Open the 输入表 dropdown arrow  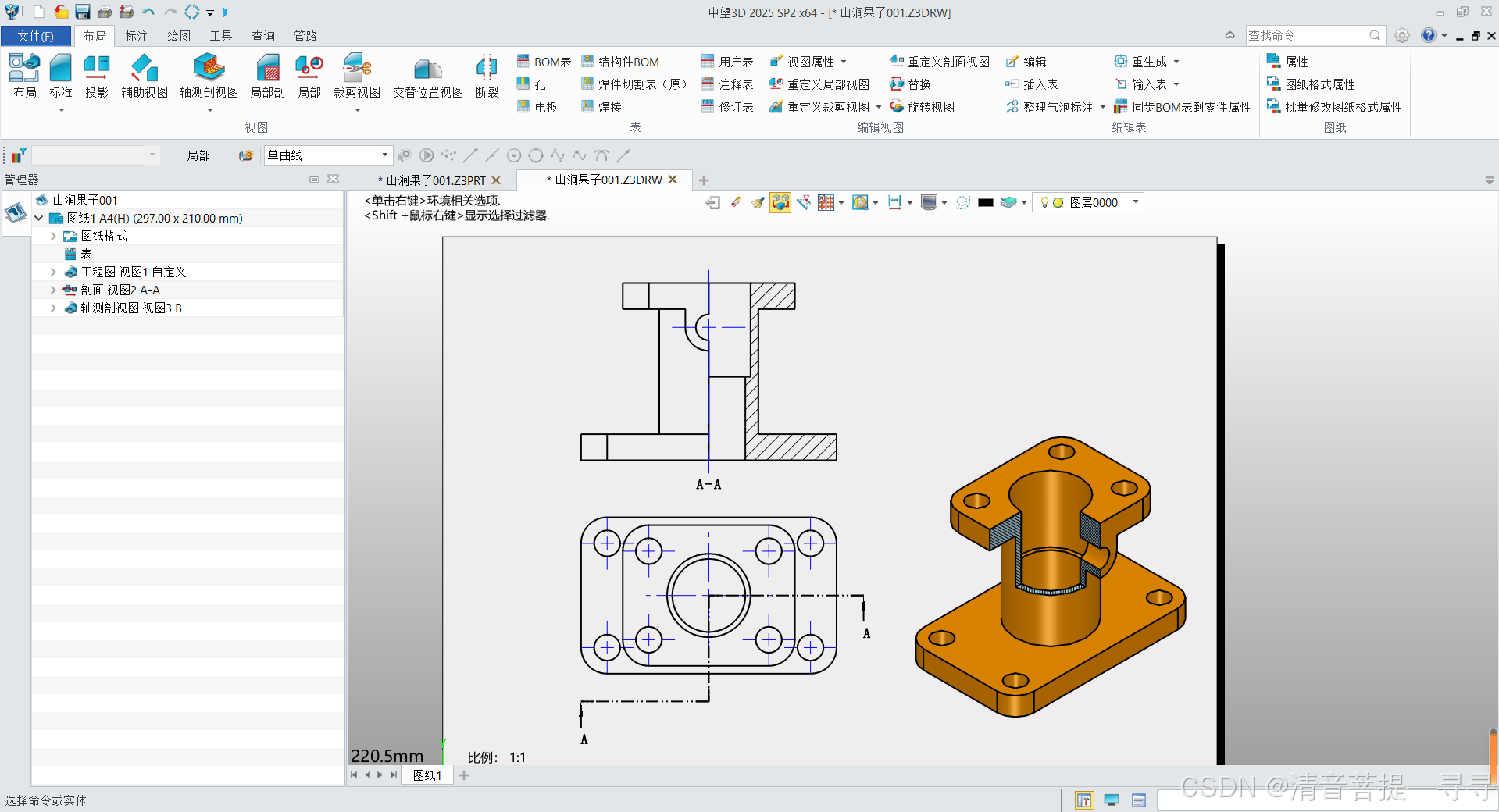coord(1176,84)
